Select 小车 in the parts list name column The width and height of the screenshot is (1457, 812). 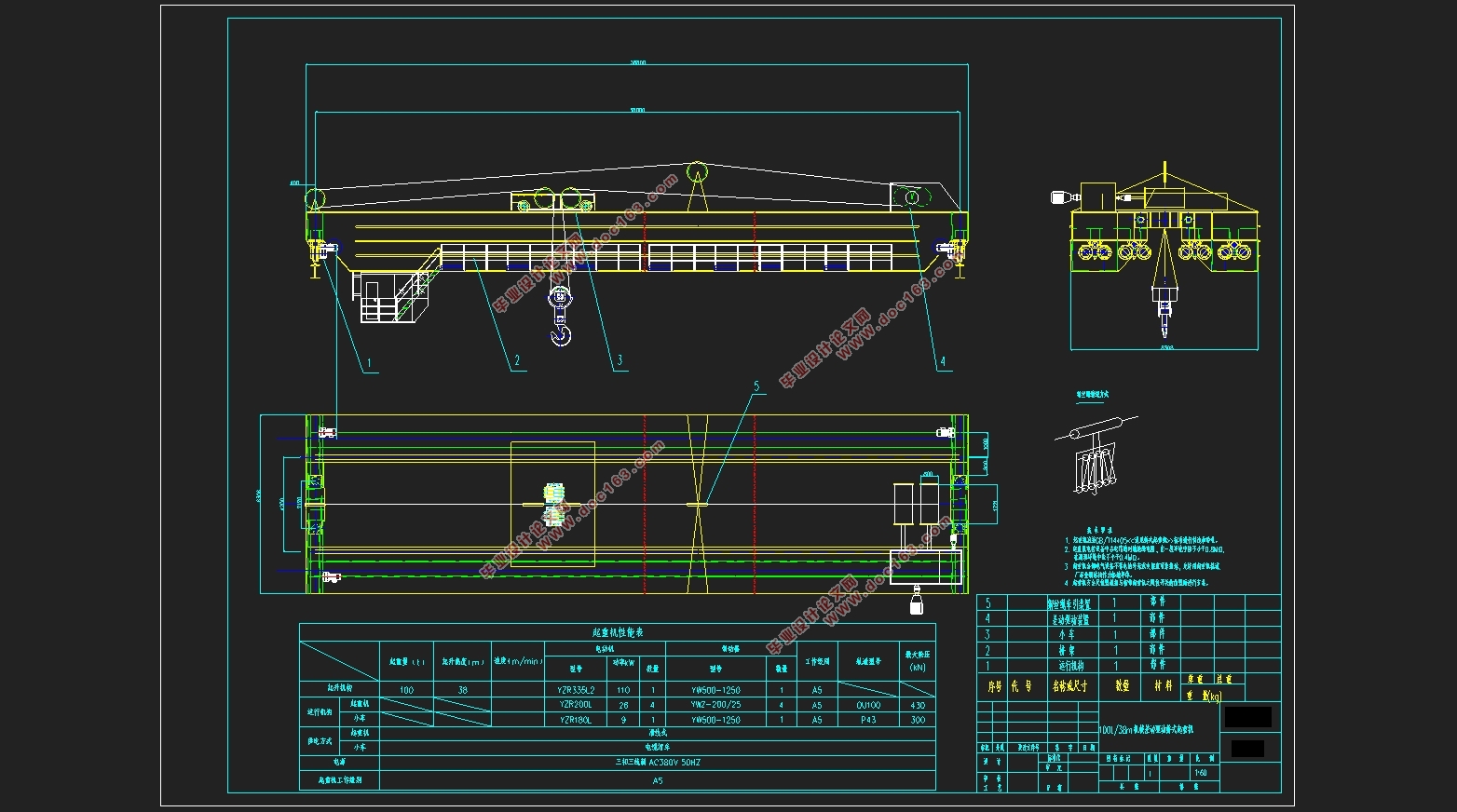[x=1068, y=634]
